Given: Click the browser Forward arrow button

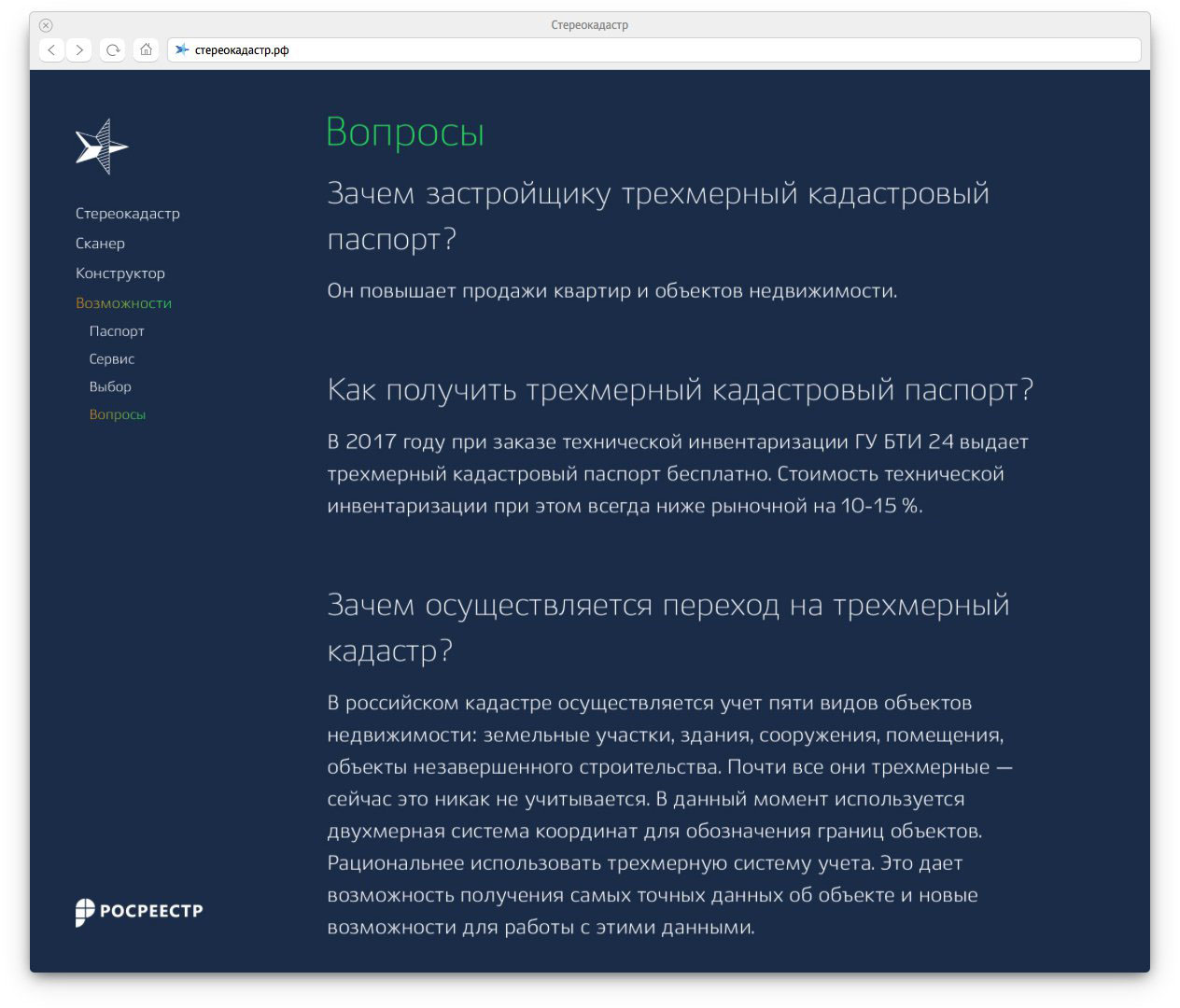Looking at the screenshot, I should 80,49.
